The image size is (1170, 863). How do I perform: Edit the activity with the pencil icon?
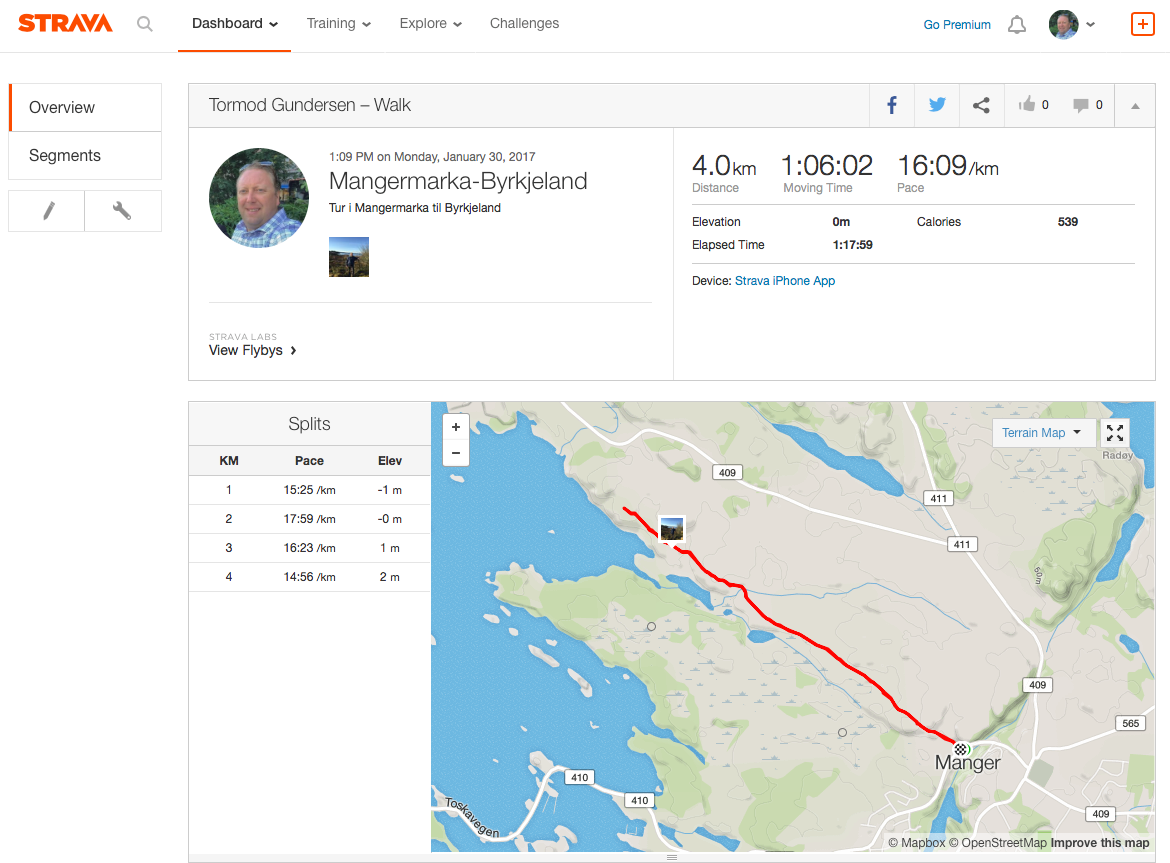pyautogui.click(x=47, y=211)
